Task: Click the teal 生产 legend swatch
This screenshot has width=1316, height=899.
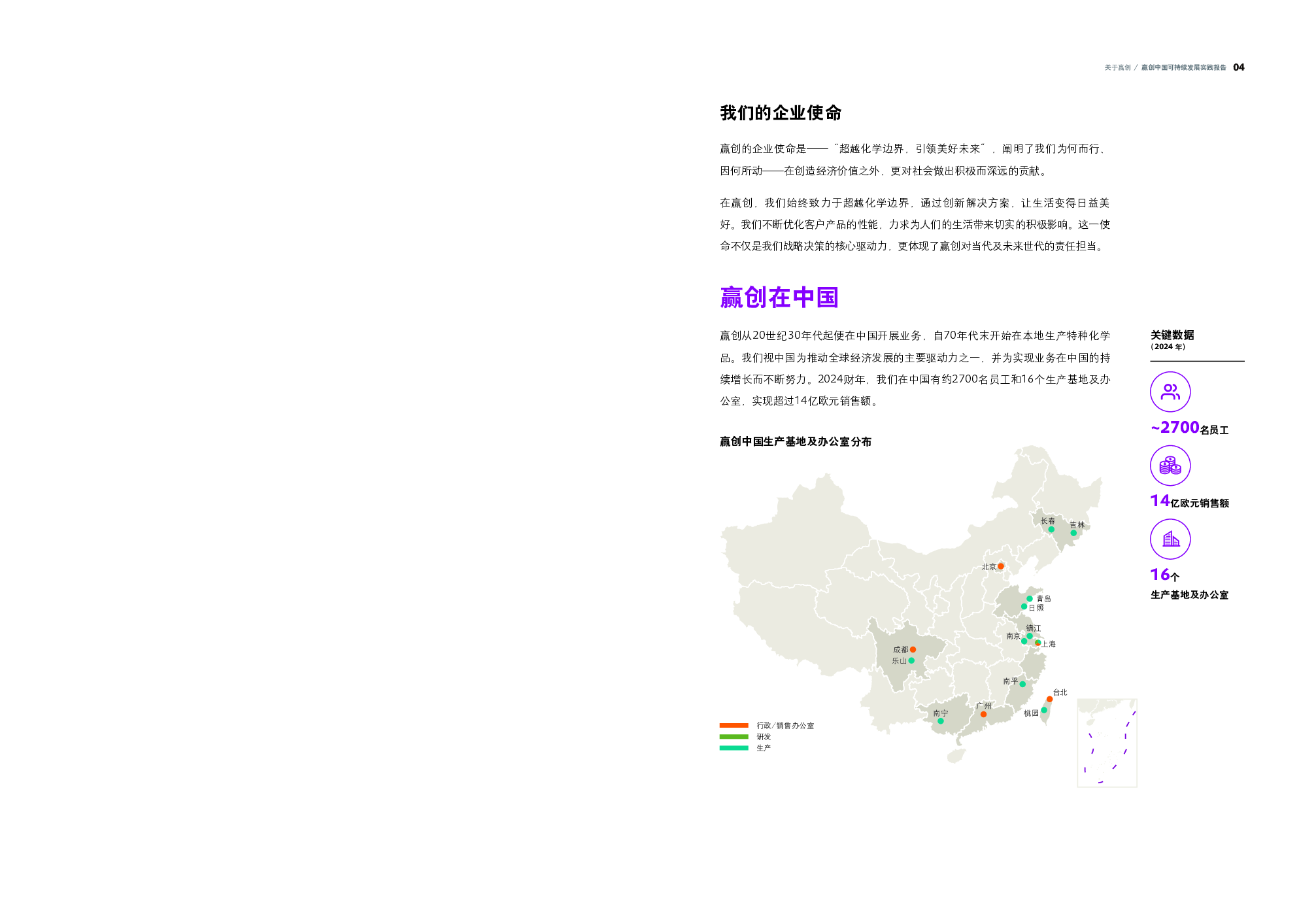Action: [734, 747]
